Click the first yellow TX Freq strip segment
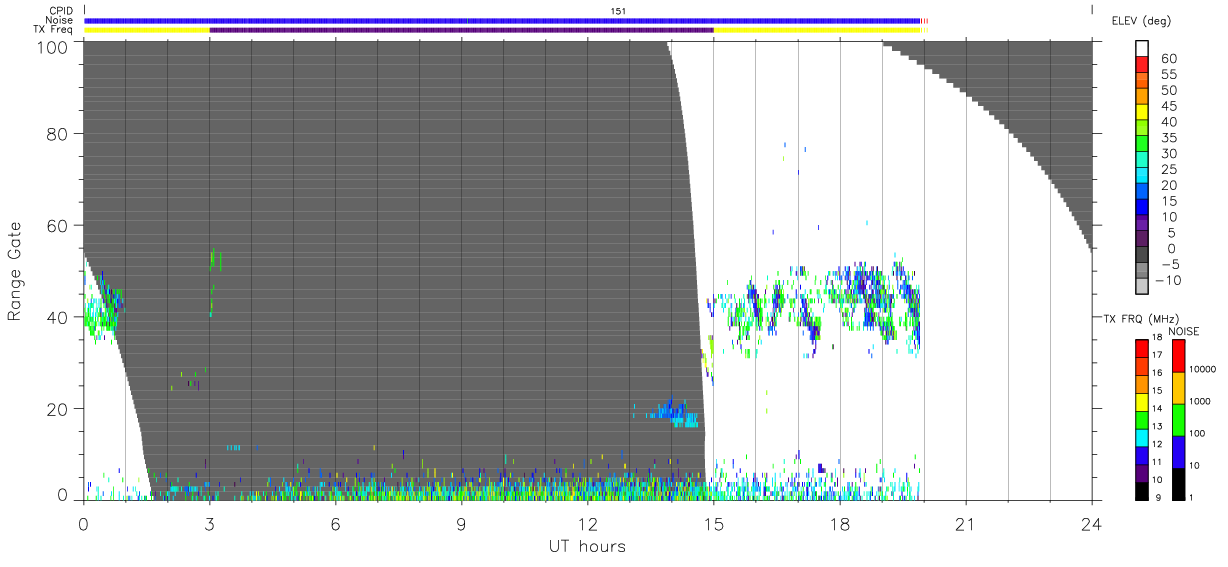Viewport: 1228px width, 567px height. [147, 30]
